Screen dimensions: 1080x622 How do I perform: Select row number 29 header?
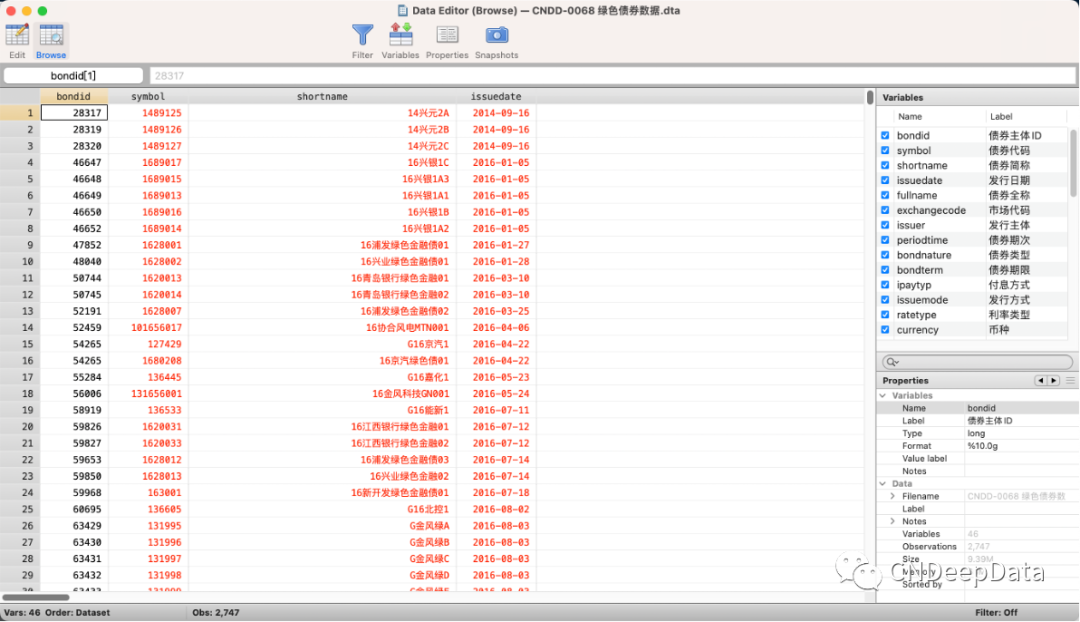tap(21, 575)
